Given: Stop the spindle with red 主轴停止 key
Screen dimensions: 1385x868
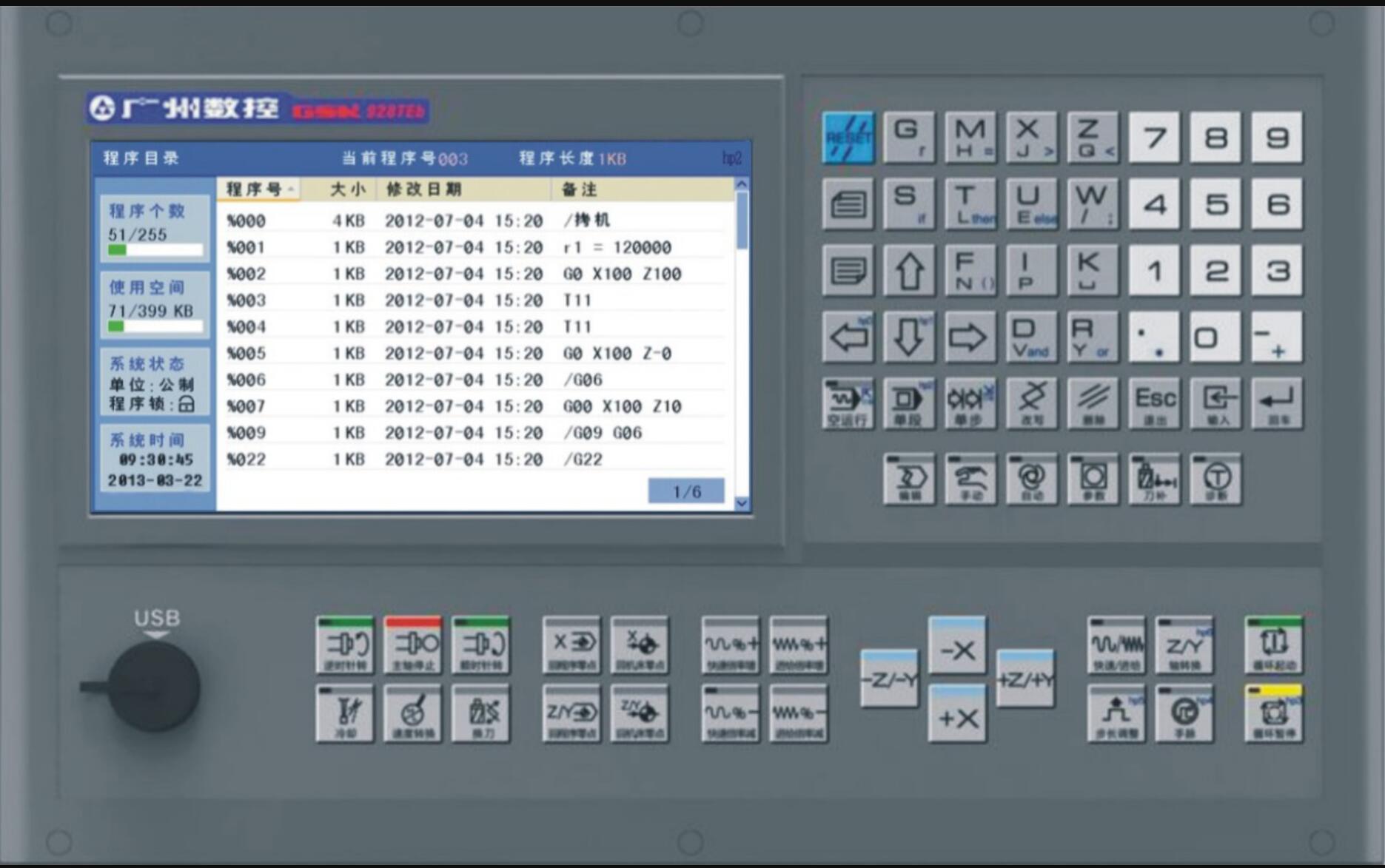Looking at the screenshot, I should 413,645.
